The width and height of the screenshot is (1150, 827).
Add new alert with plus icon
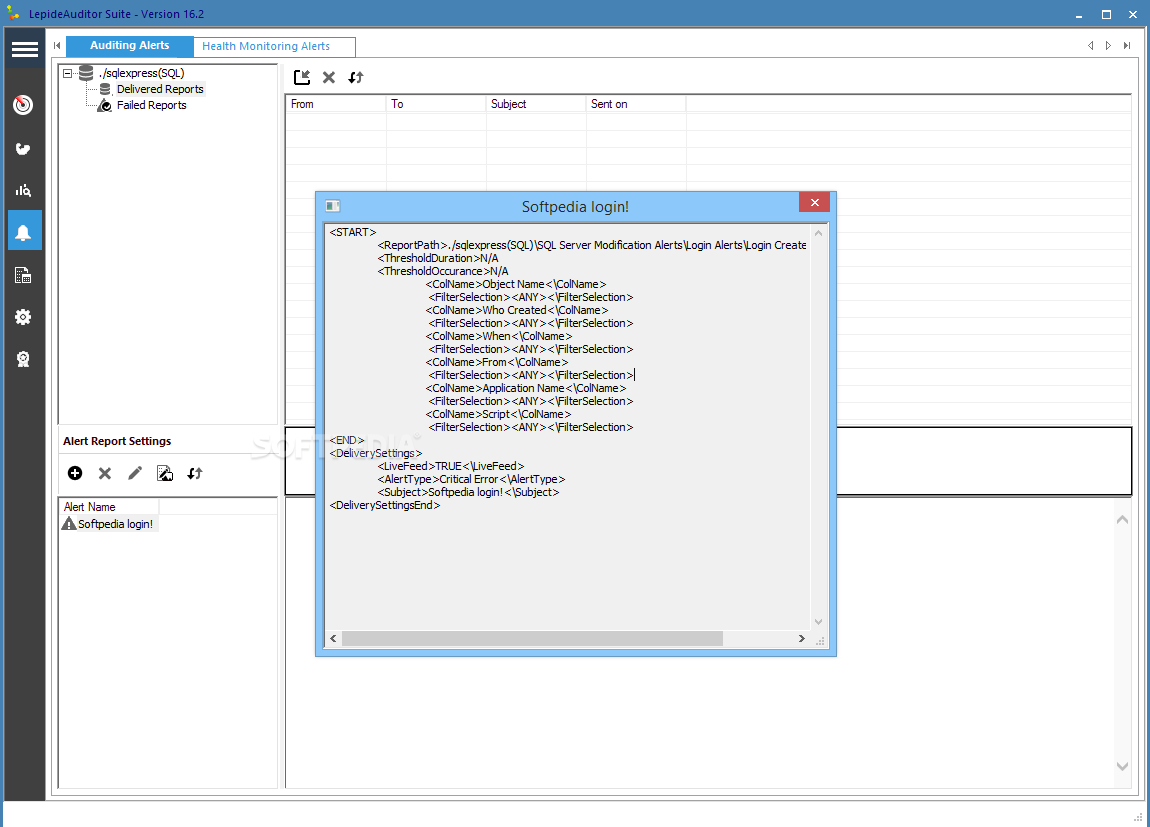(x=75, y=473)
